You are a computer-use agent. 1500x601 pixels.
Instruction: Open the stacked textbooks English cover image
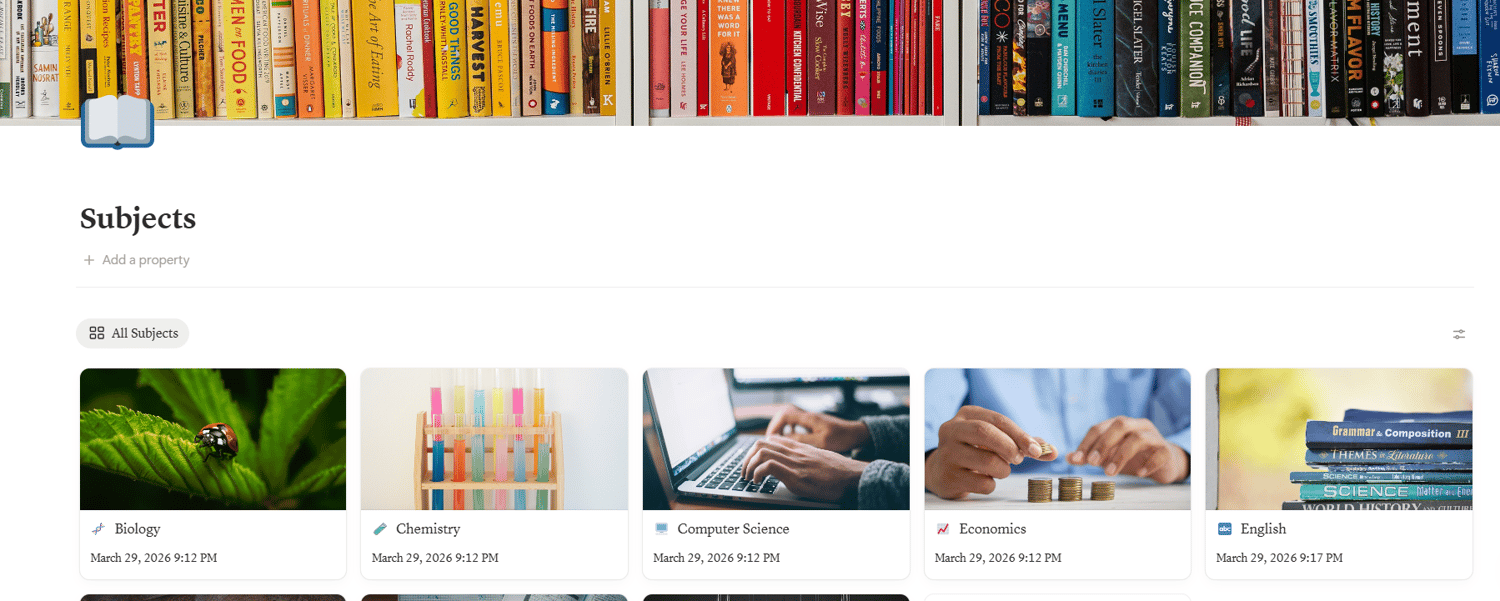pyautogui.click(x=1339, y=439)
